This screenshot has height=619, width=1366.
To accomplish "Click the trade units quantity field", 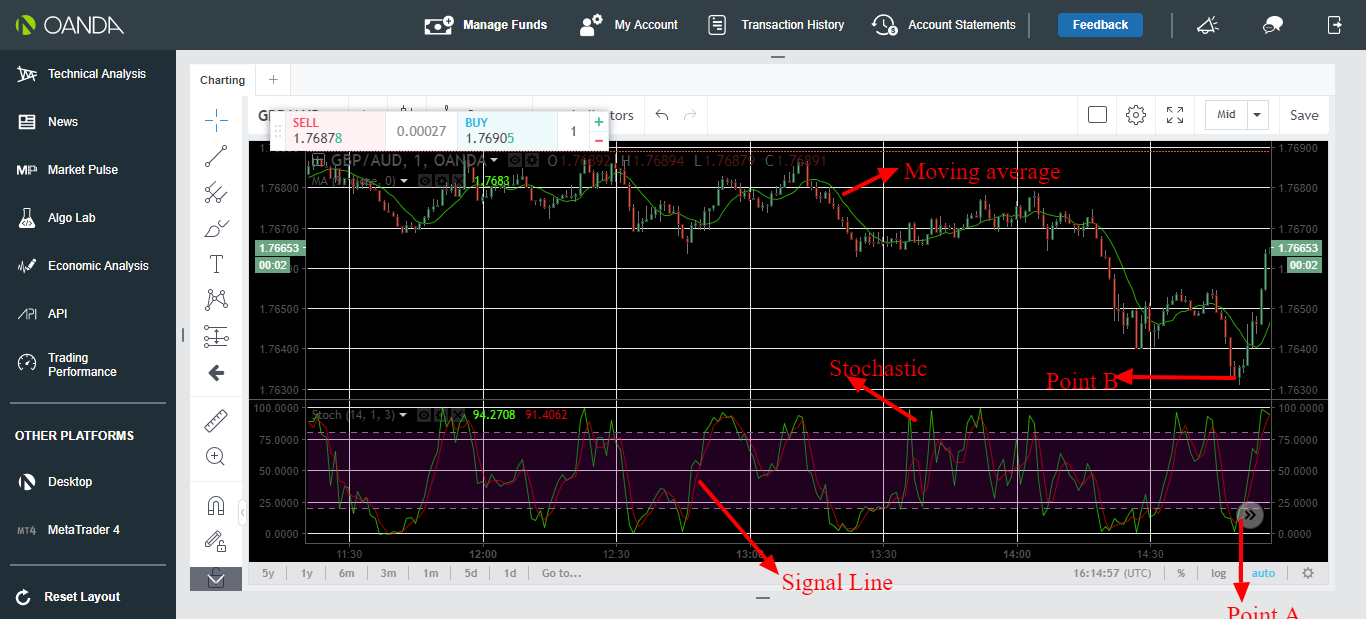I will [573, 131].
